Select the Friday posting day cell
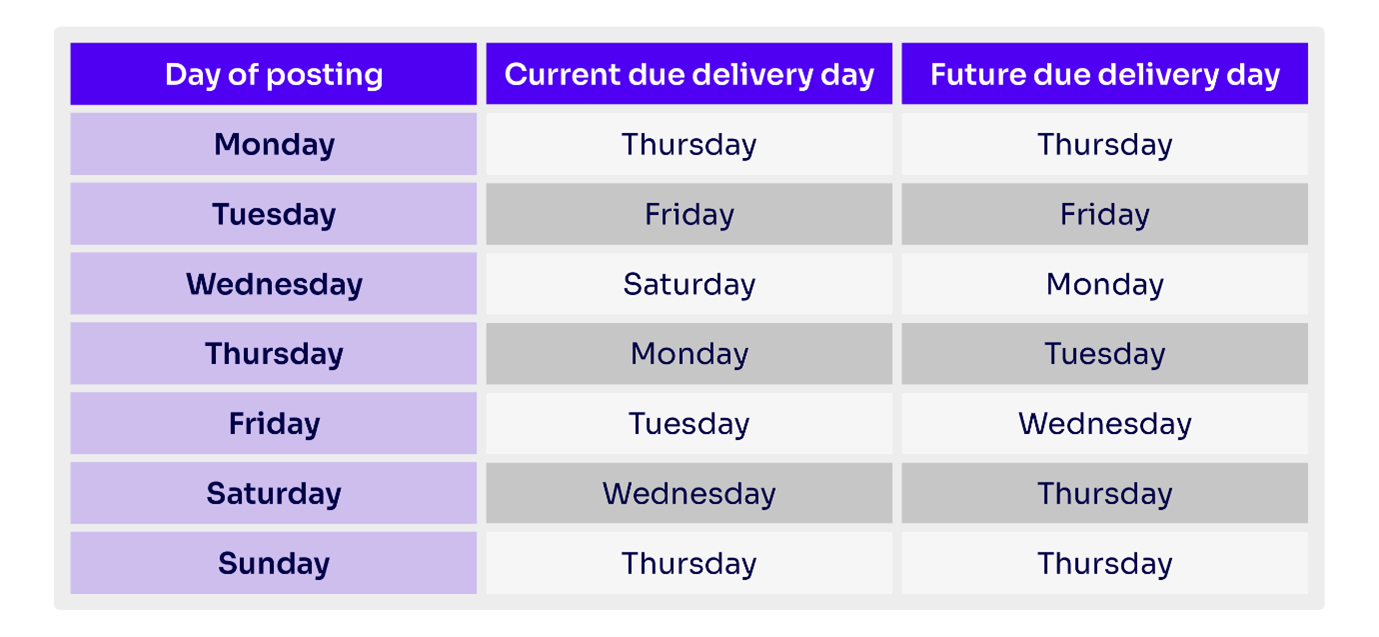This screenshot has width=1379, height=637. click(x=273, y=423)
